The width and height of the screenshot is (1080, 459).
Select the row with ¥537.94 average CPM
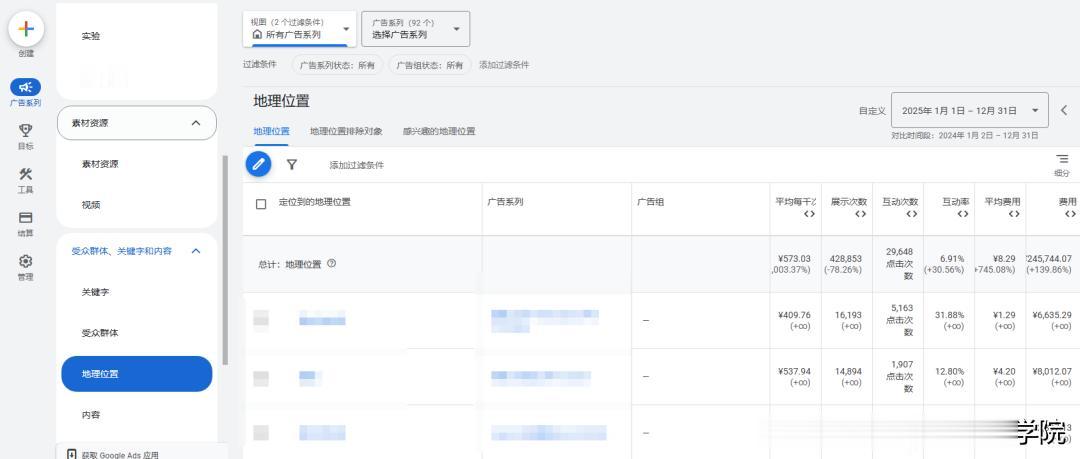click(x=260, y=378)
